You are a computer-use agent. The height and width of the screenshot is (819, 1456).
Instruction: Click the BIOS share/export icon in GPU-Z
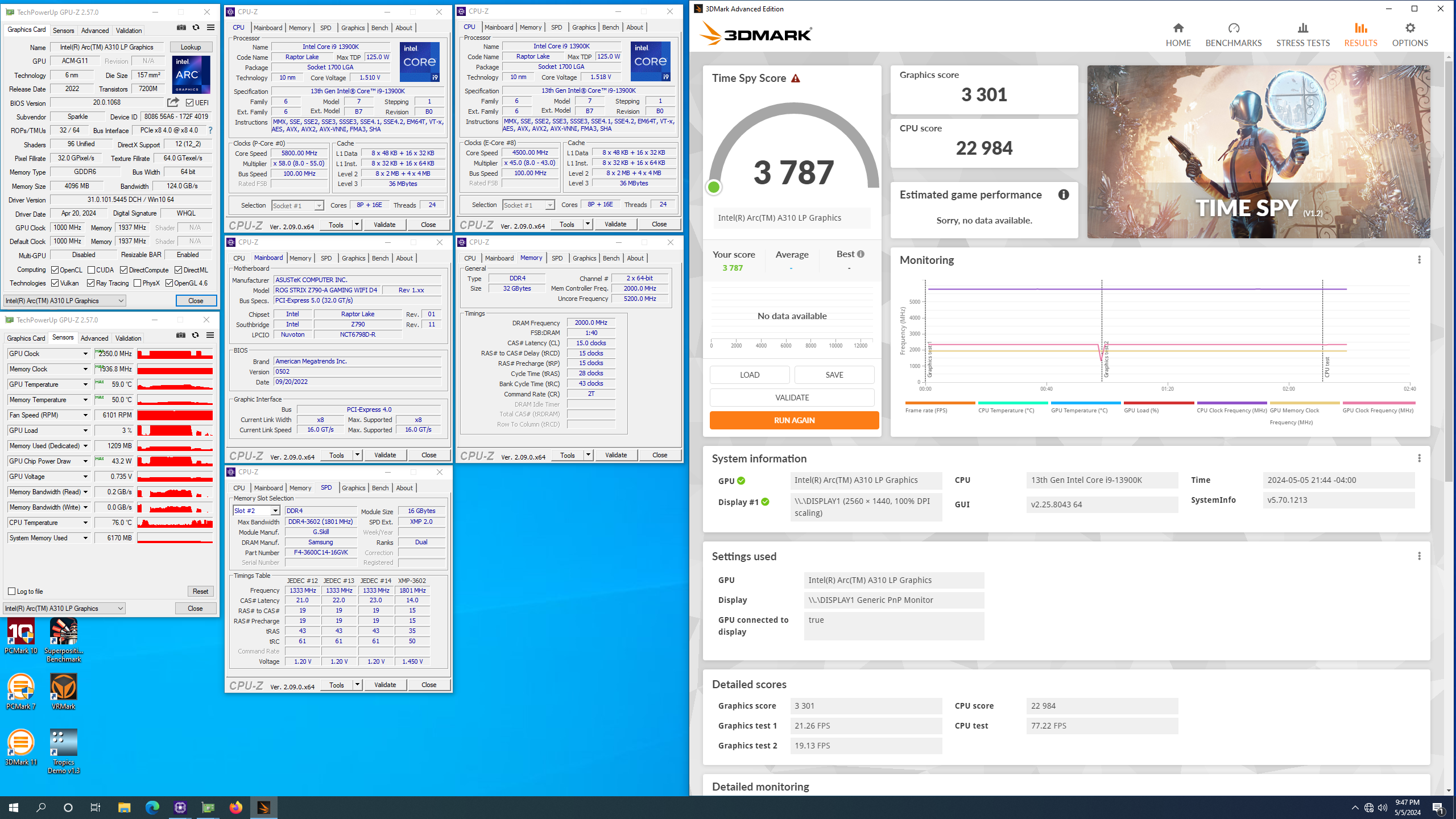(173, 102)
